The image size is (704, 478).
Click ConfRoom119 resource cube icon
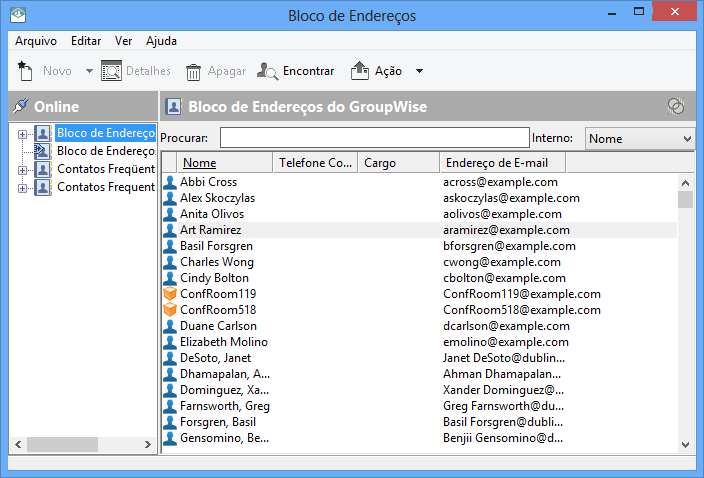pos(170,294)
